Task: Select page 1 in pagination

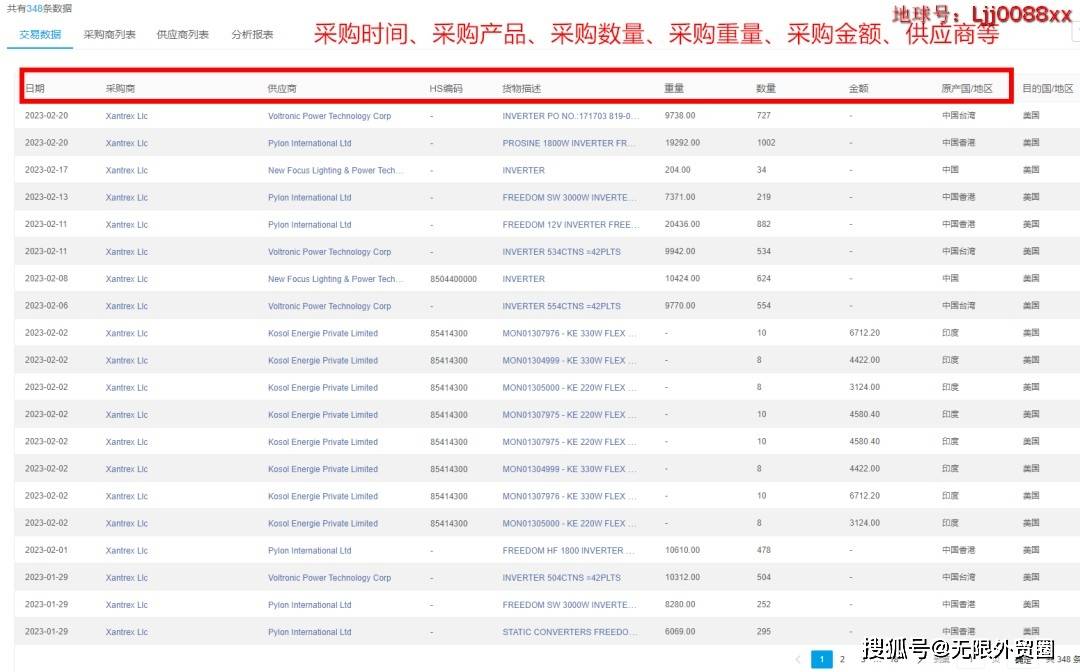Action: coord(822,659)
